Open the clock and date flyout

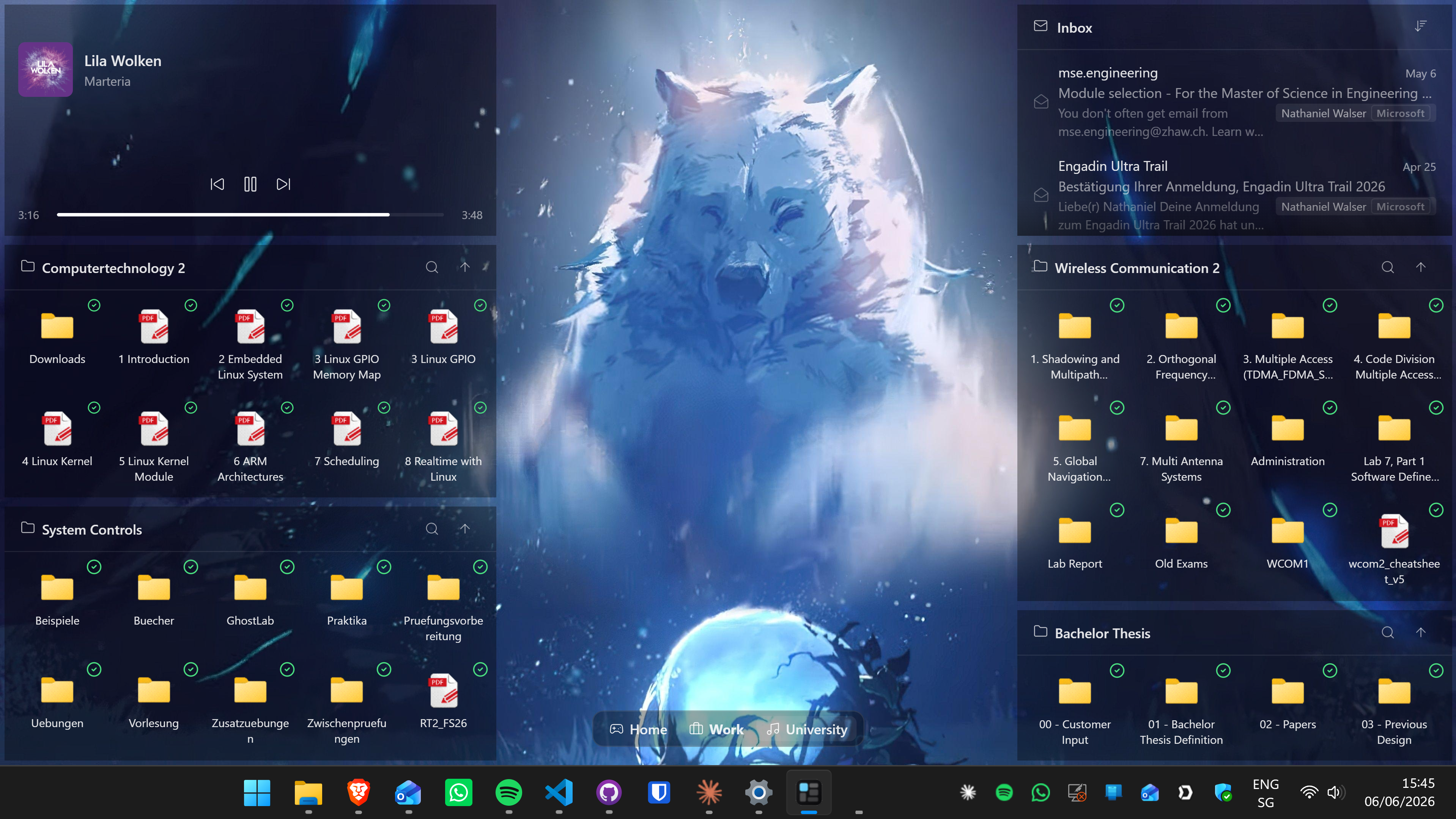point(1399,792)
